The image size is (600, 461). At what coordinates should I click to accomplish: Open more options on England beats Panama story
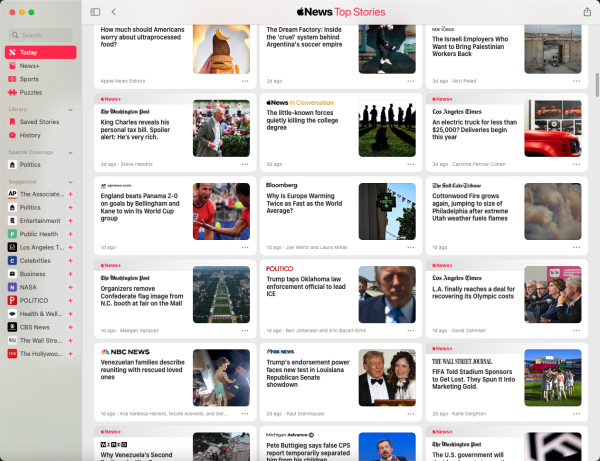click(245, 248)
